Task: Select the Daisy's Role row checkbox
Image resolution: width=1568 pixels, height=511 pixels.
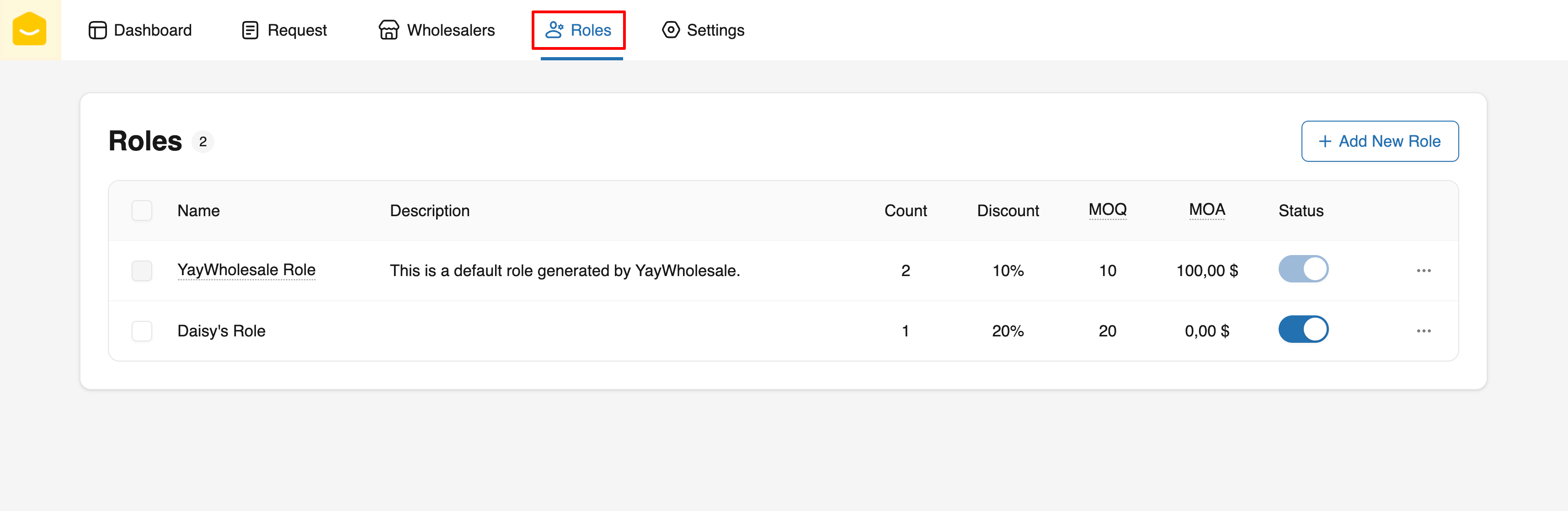Action: tap(142, 331)
